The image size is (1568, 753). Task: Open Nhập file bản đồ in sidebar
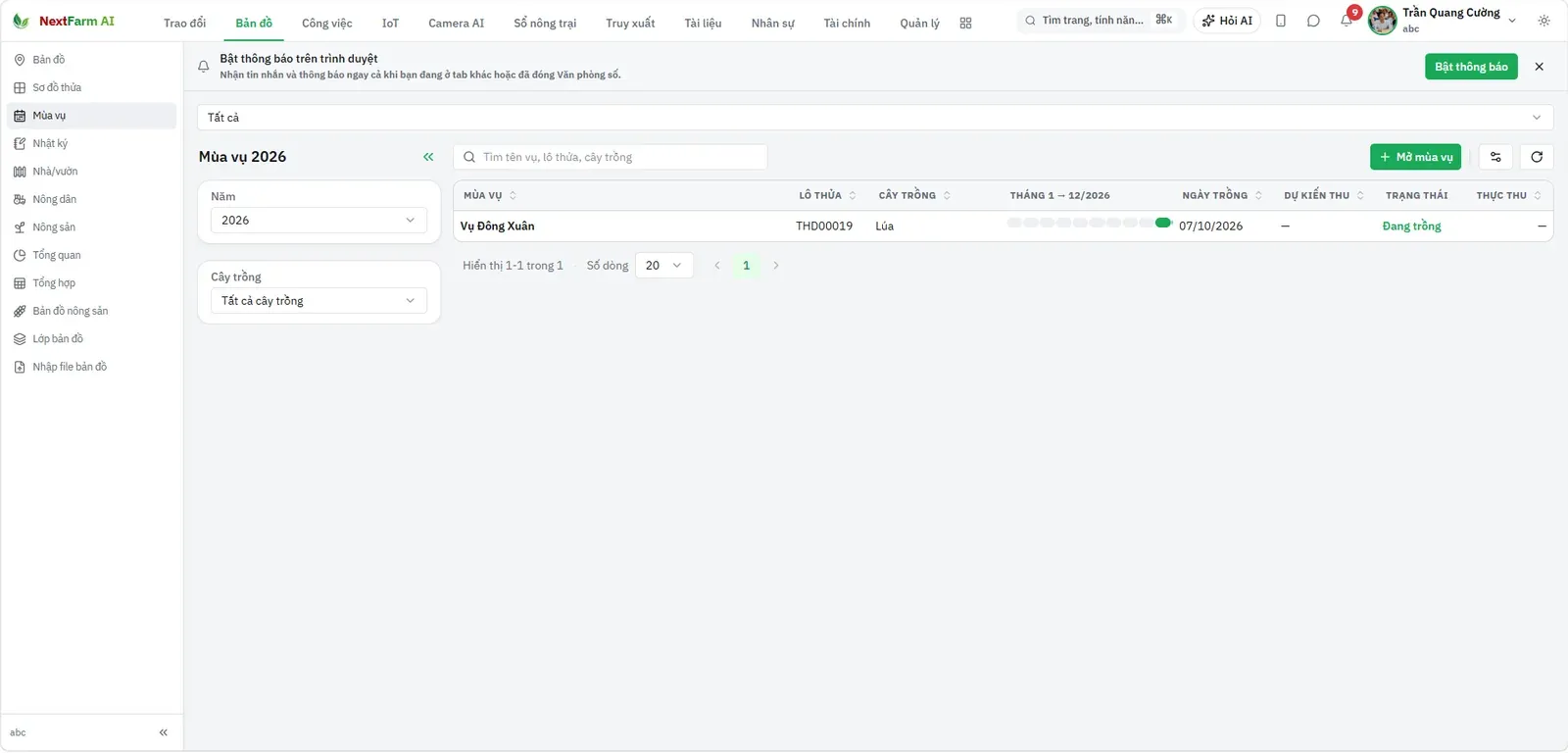click(91, 368)
